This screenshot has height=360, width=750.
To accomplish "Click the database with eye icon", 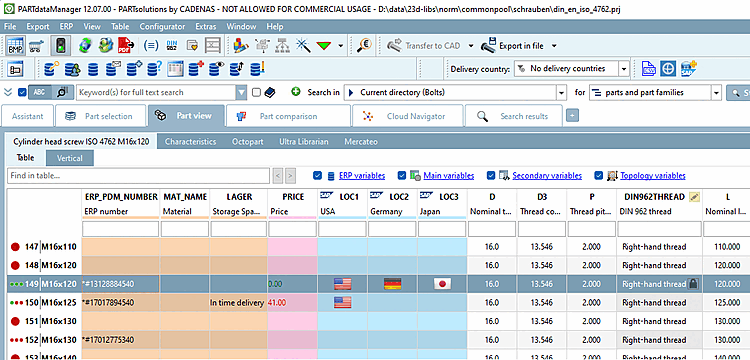I will coord(217,69).
